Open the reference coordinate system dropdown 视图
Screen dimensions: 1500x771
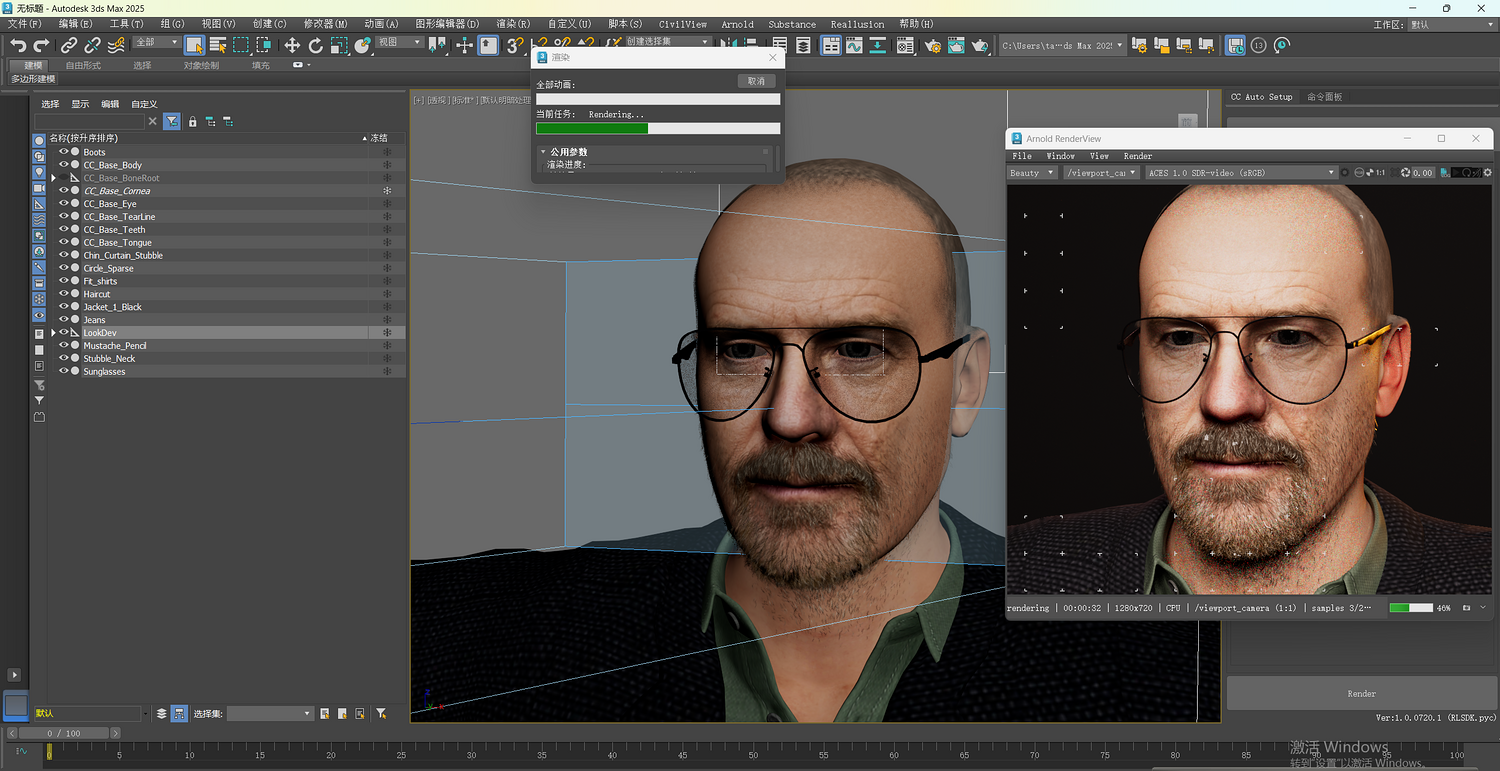pyautogui.click(x=399, y=43)
